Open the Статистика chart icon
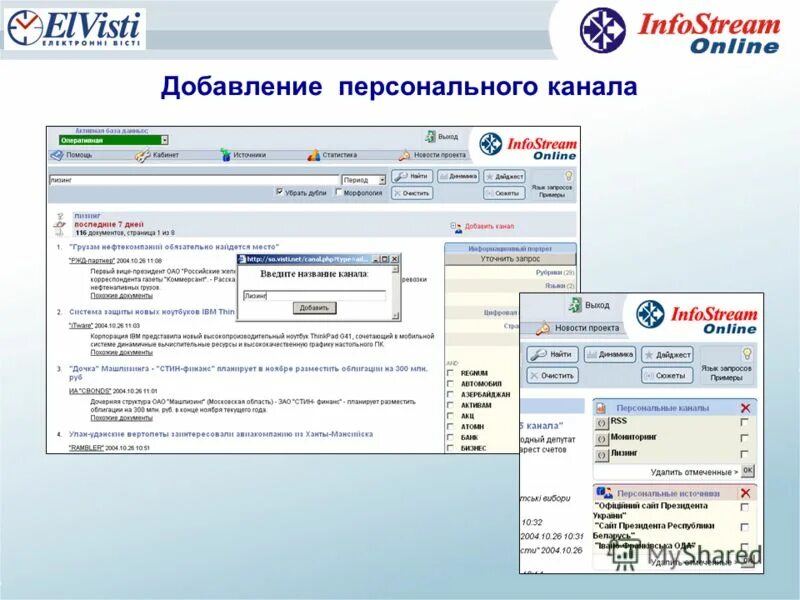This screenshot has height=600, width=800. point(313,155)
